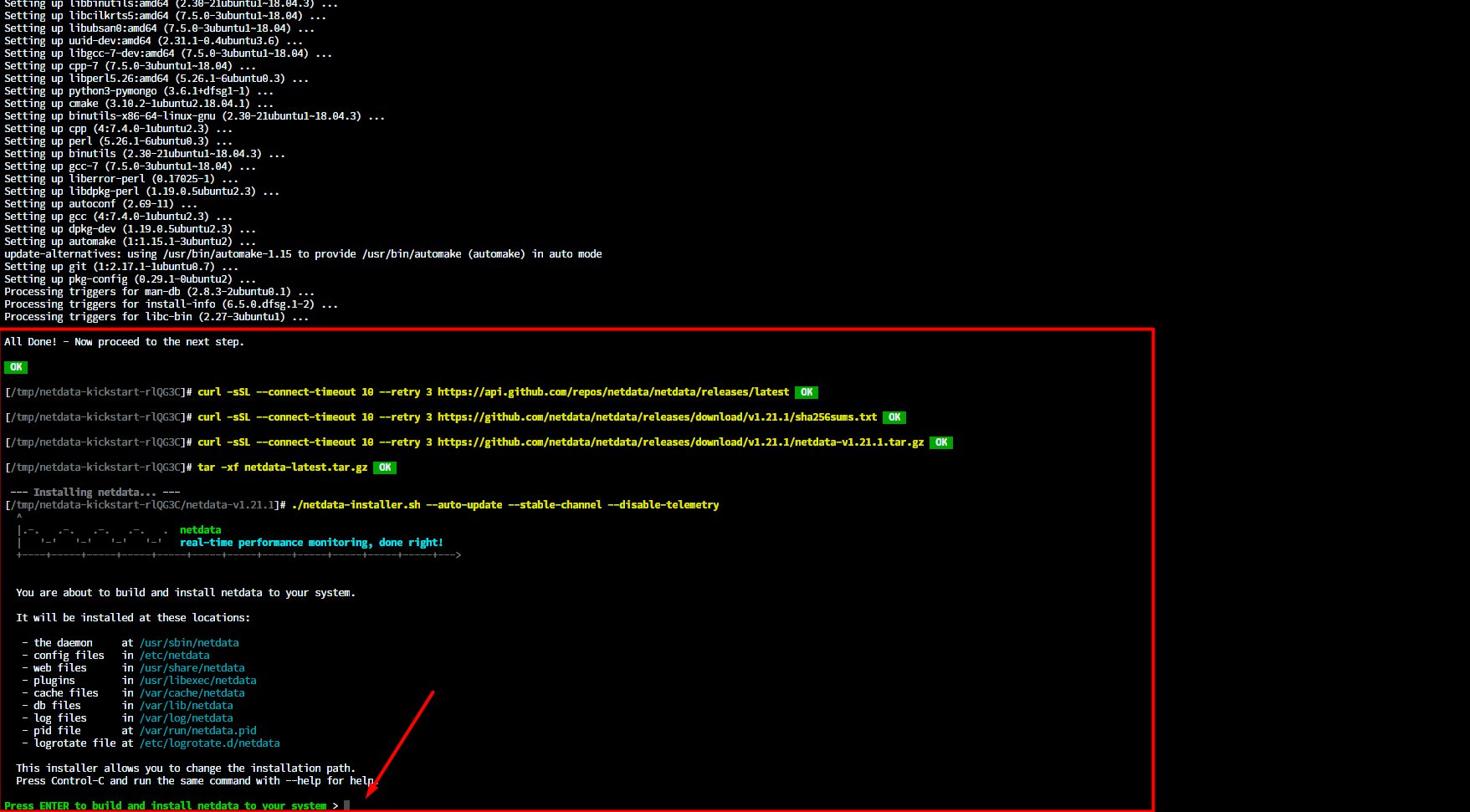Click the path /usr/sbin/netdata
This screenshot has height=812, width=1470.
pyautogui.click(x=189, y=643)
